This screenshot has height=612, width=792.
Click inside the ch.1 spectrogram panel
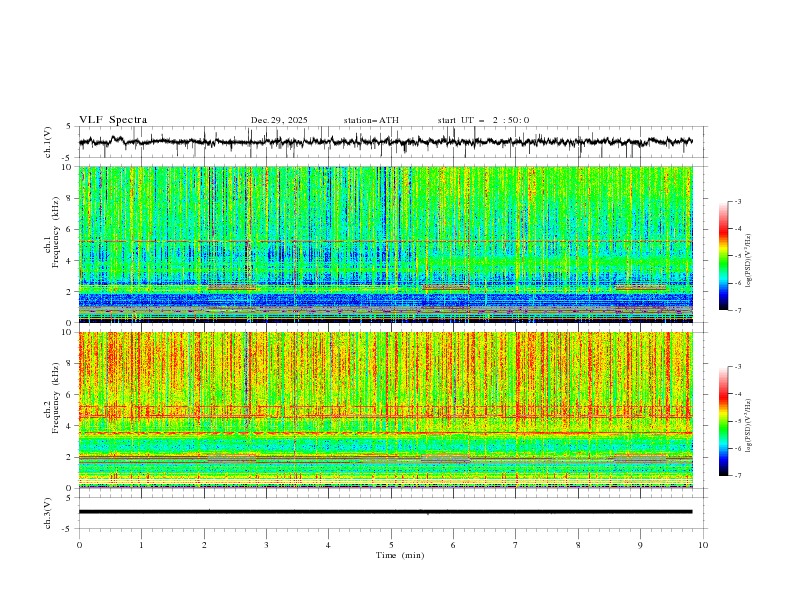[x=386, y=244]
